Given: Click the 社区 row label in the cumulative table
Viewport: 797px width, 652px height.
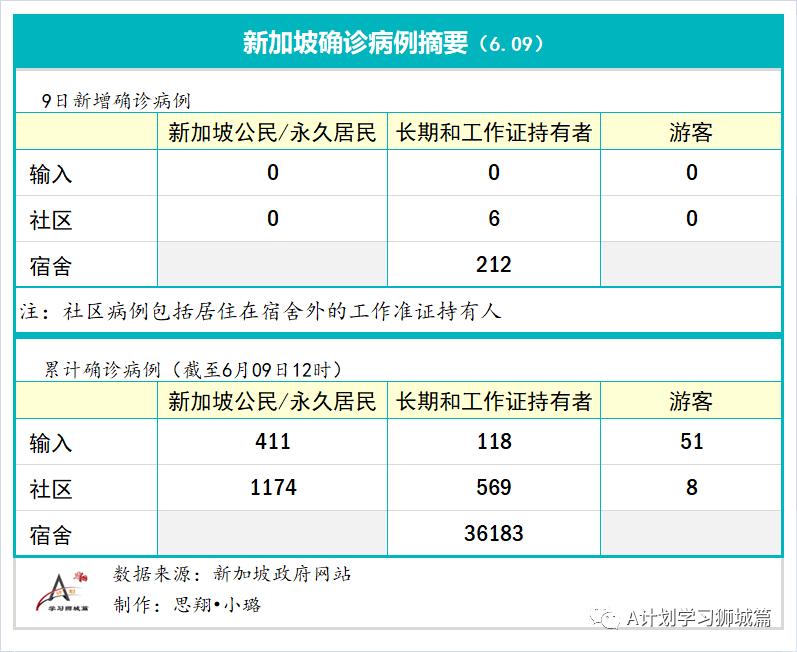Looking at the screenshot, I should (x=51, y=489).
